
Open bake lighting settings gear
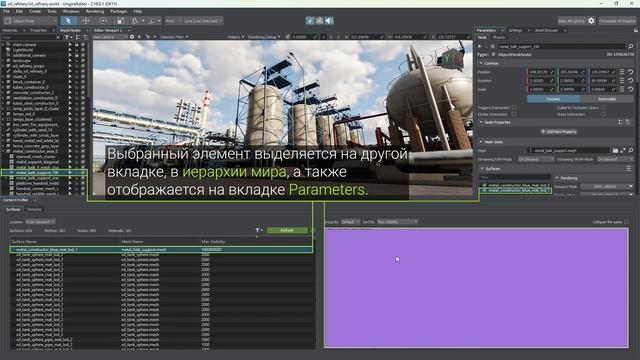pos(591,20)
